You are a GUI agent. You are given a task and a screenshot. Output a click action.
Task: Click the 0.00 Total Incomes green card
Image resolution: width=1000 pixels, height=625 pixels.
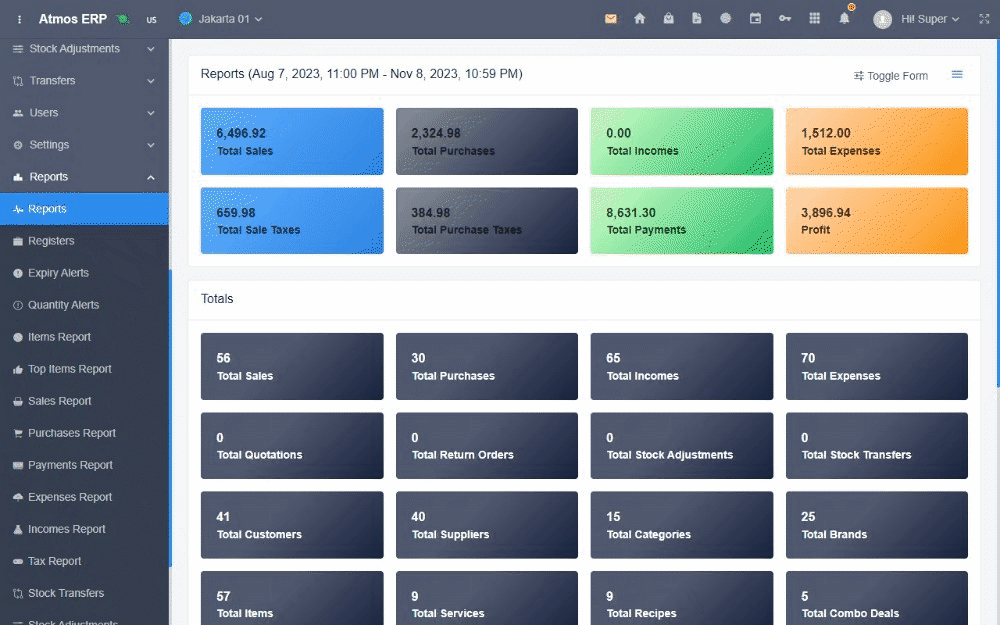682,141
